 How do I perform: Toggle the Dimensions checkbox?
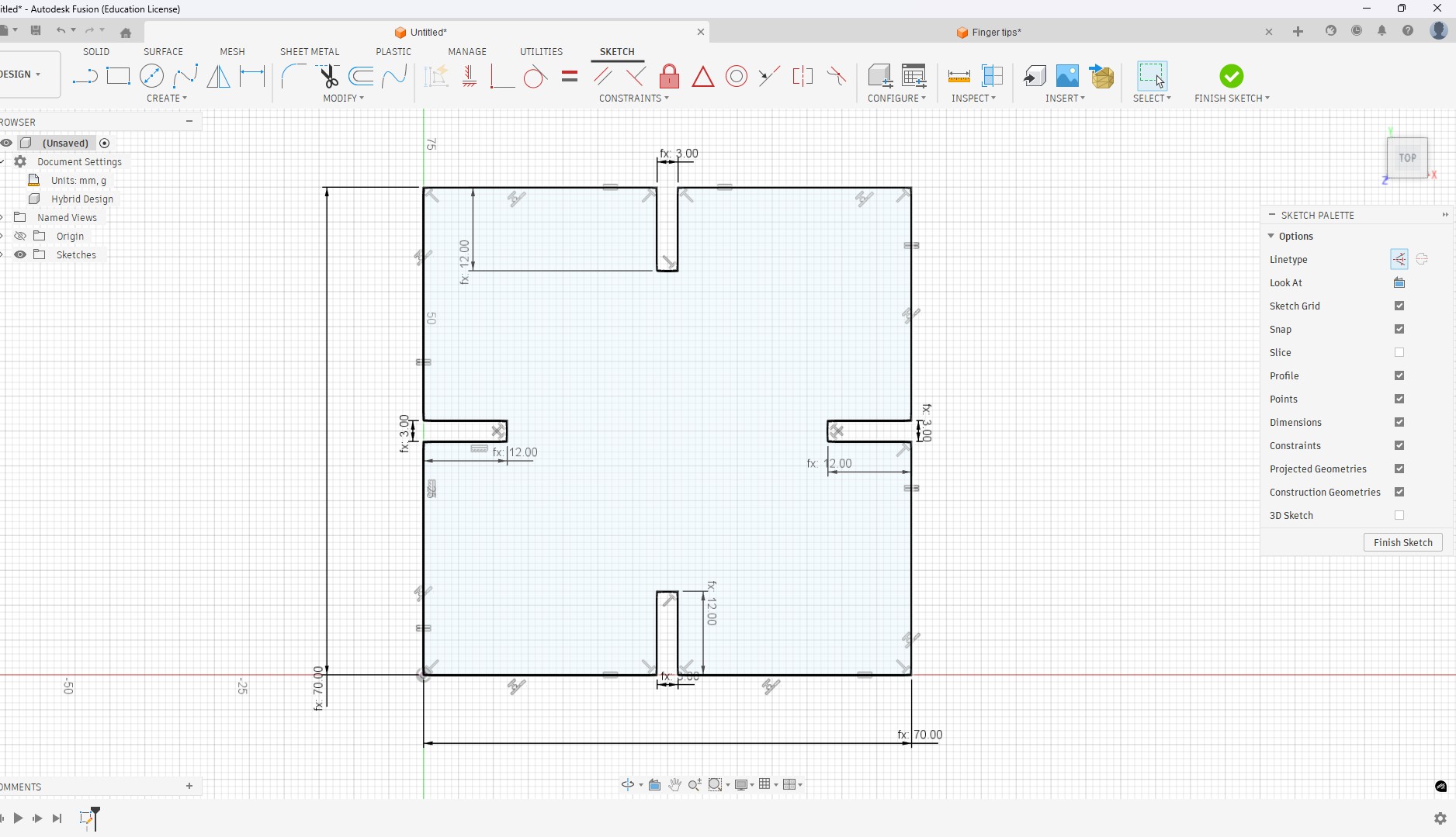pos(1399,422)
